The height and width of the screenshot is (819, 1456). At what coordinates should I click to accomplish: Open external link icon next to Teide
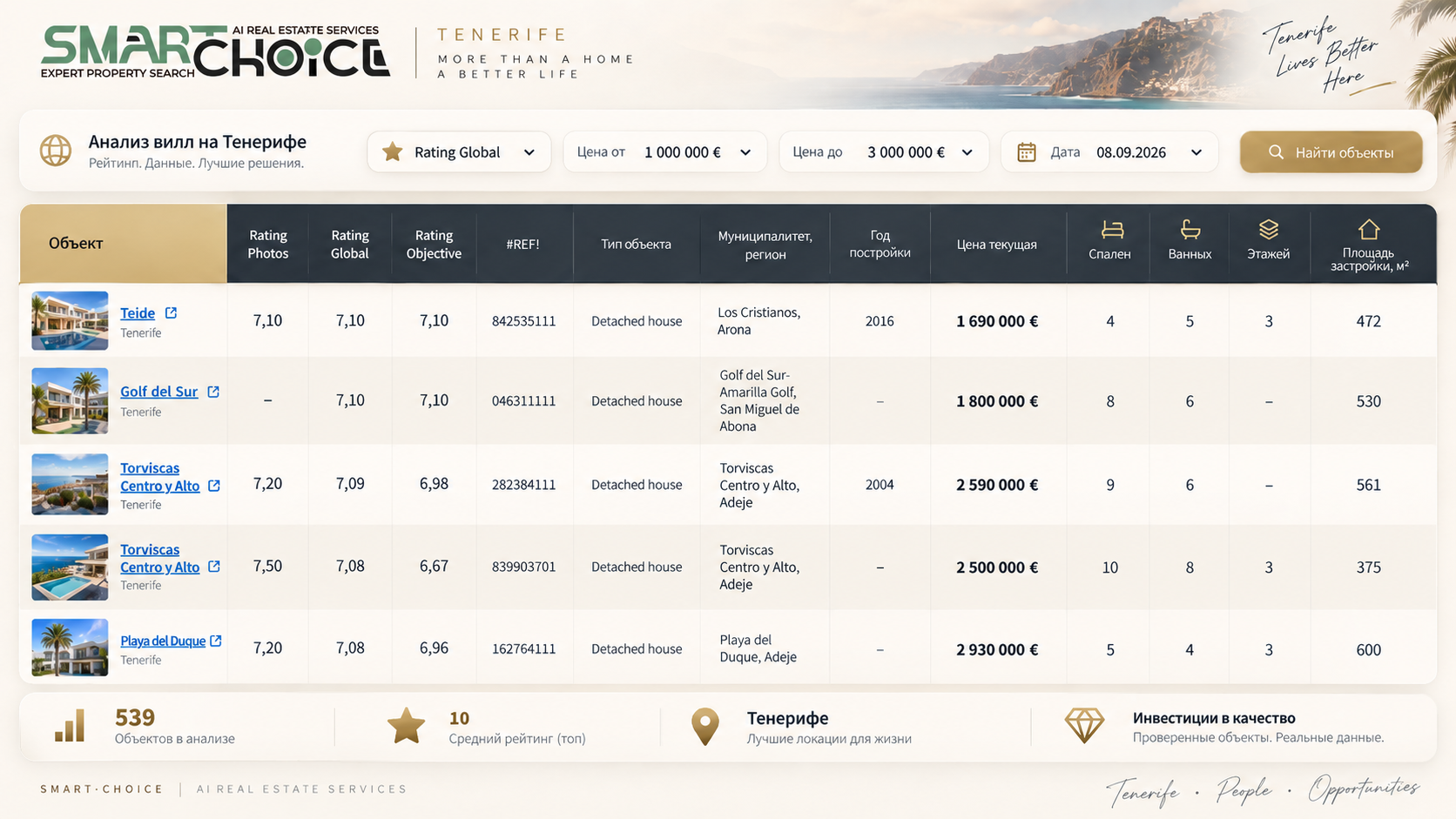coord(171,312)
